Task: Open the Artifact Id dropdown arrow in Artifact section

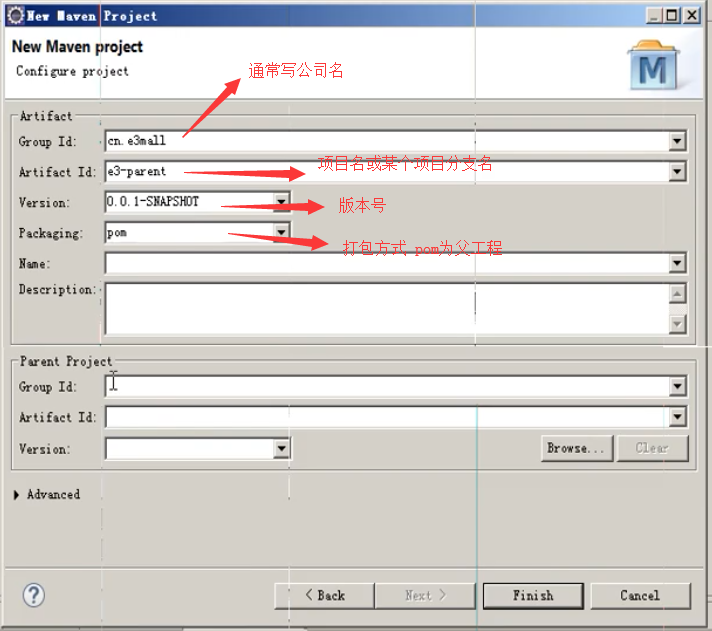Action: 677,172
